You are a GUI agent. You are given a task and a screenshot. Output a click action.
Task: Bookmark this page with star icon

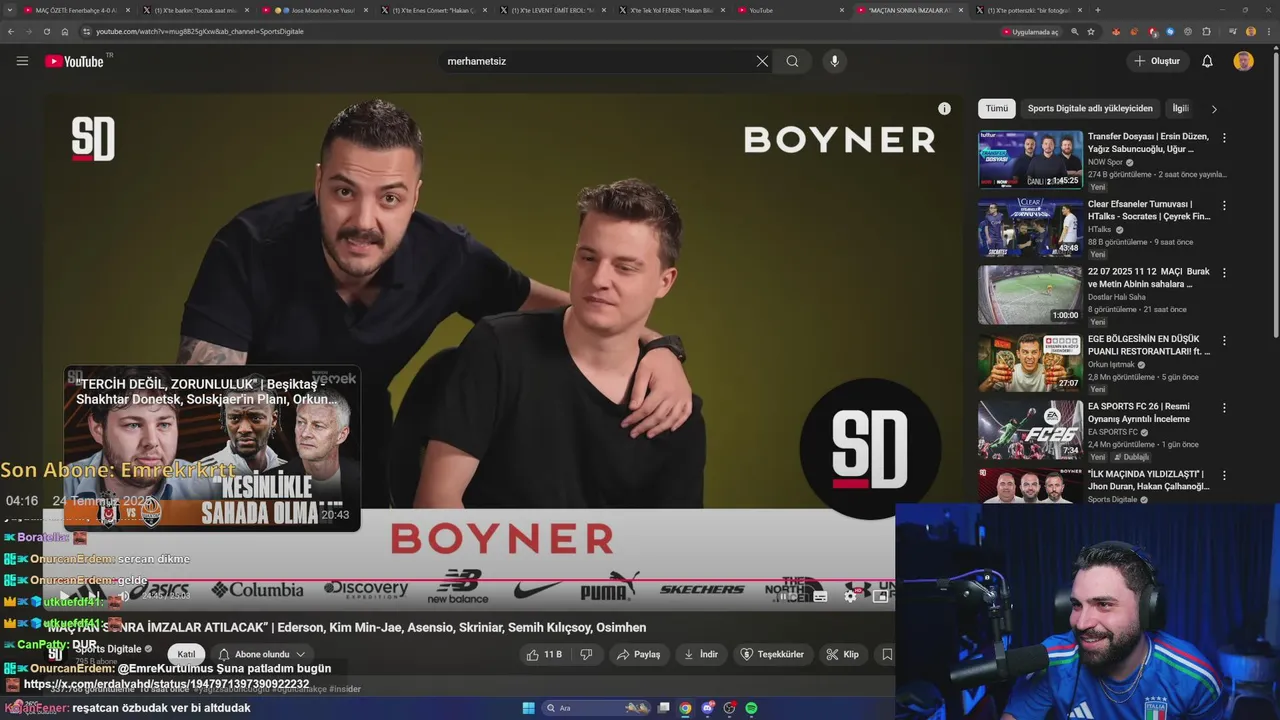[x=1091, y=32]
